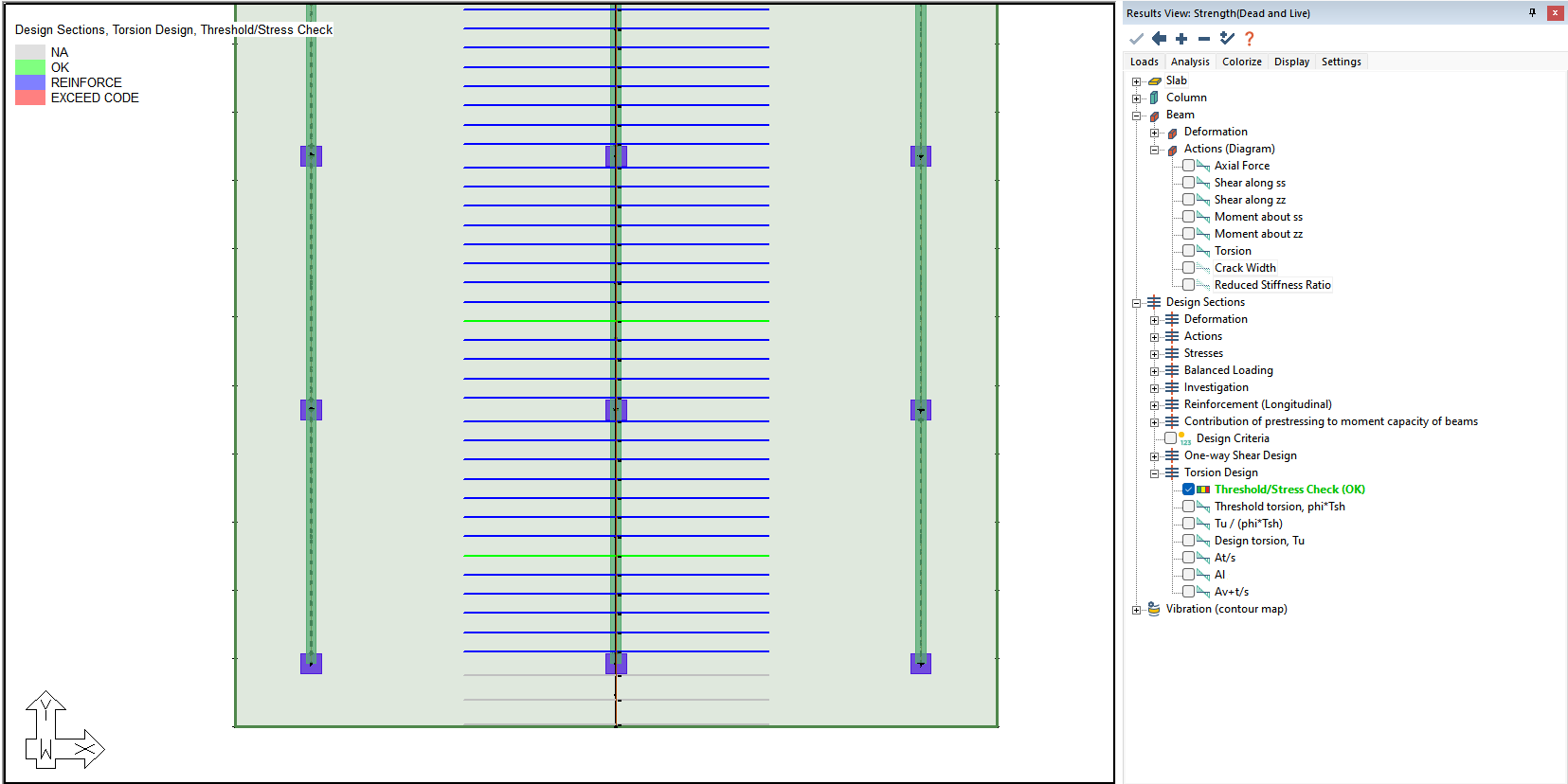
Task: Select the Reduced Stiffness Ratio label
Action: pos(1272,285)
